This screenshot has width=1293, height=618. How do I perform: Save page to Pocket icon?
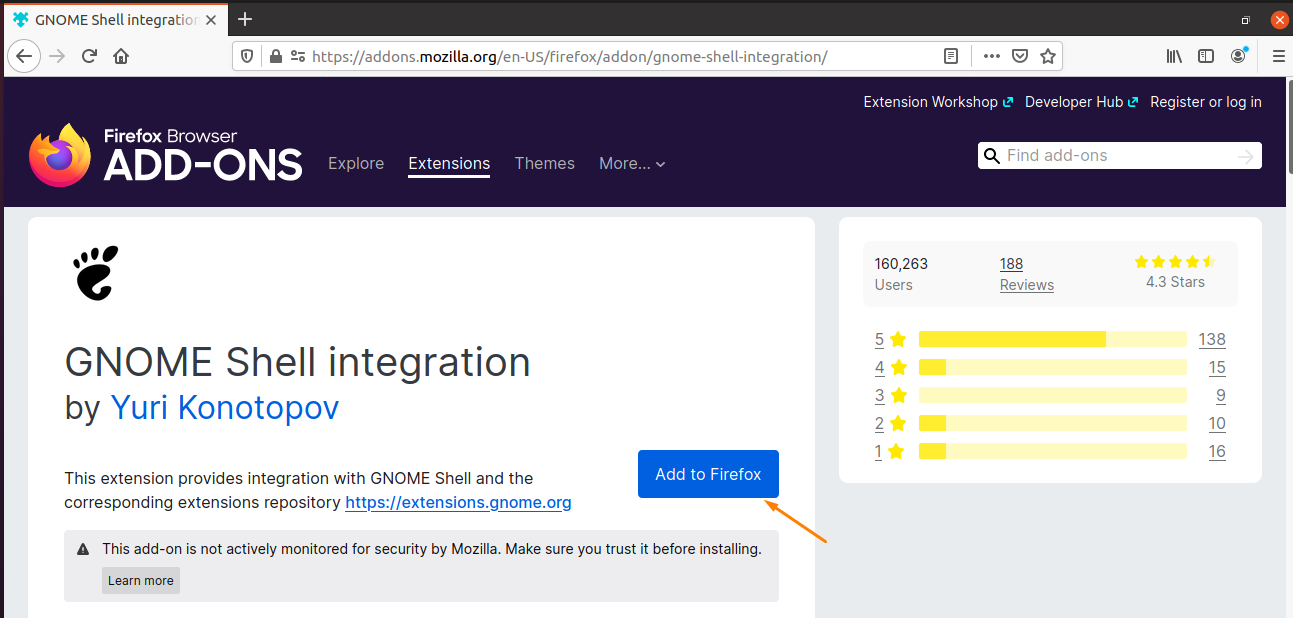point(1019,57)
